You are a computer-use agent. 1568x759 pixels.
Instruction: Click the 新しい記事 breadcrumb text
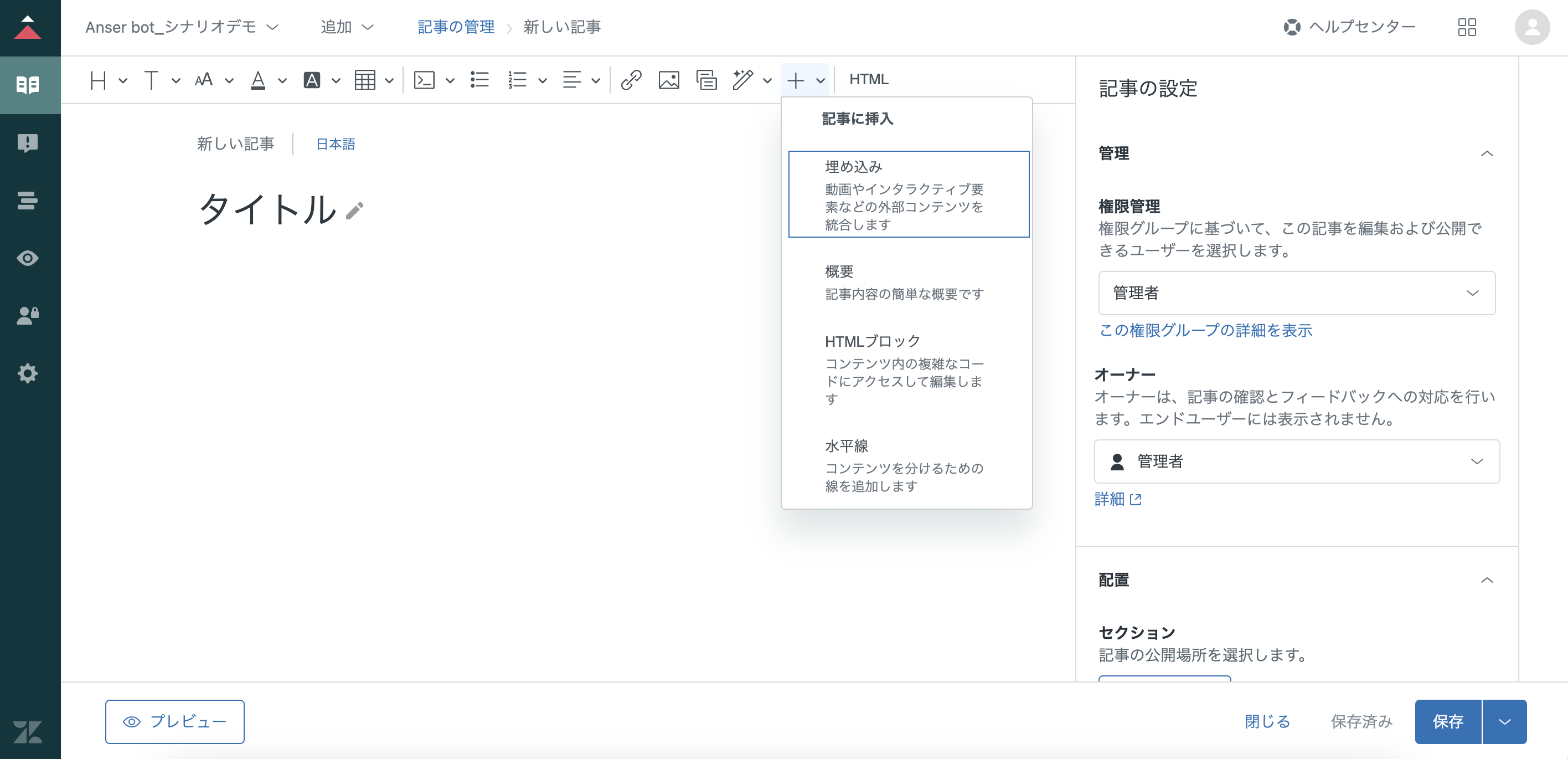(x=562, y=27)
